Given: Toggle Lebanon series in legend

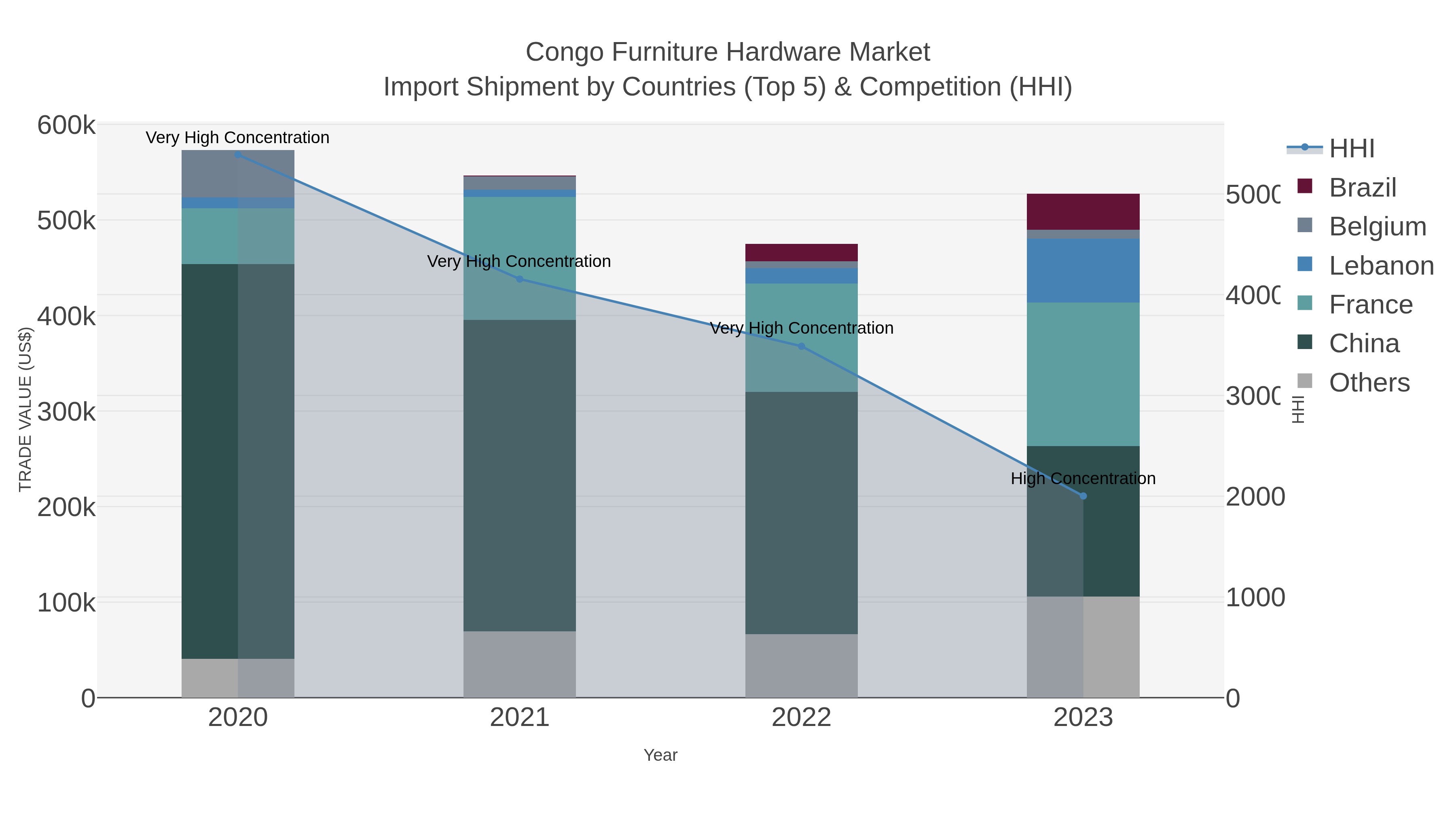Looking at the screenshot, I should [1365, 266].
